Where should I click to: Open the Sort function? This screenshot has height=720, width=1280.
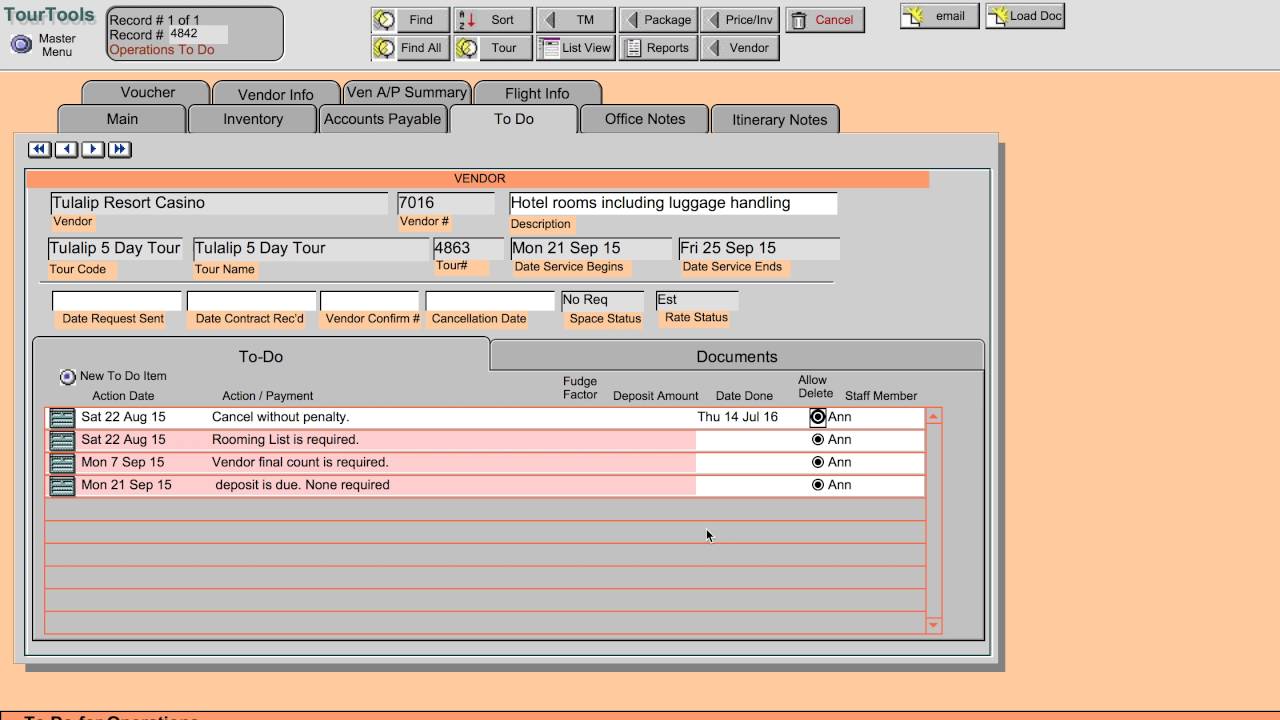(x=492, y=20)
